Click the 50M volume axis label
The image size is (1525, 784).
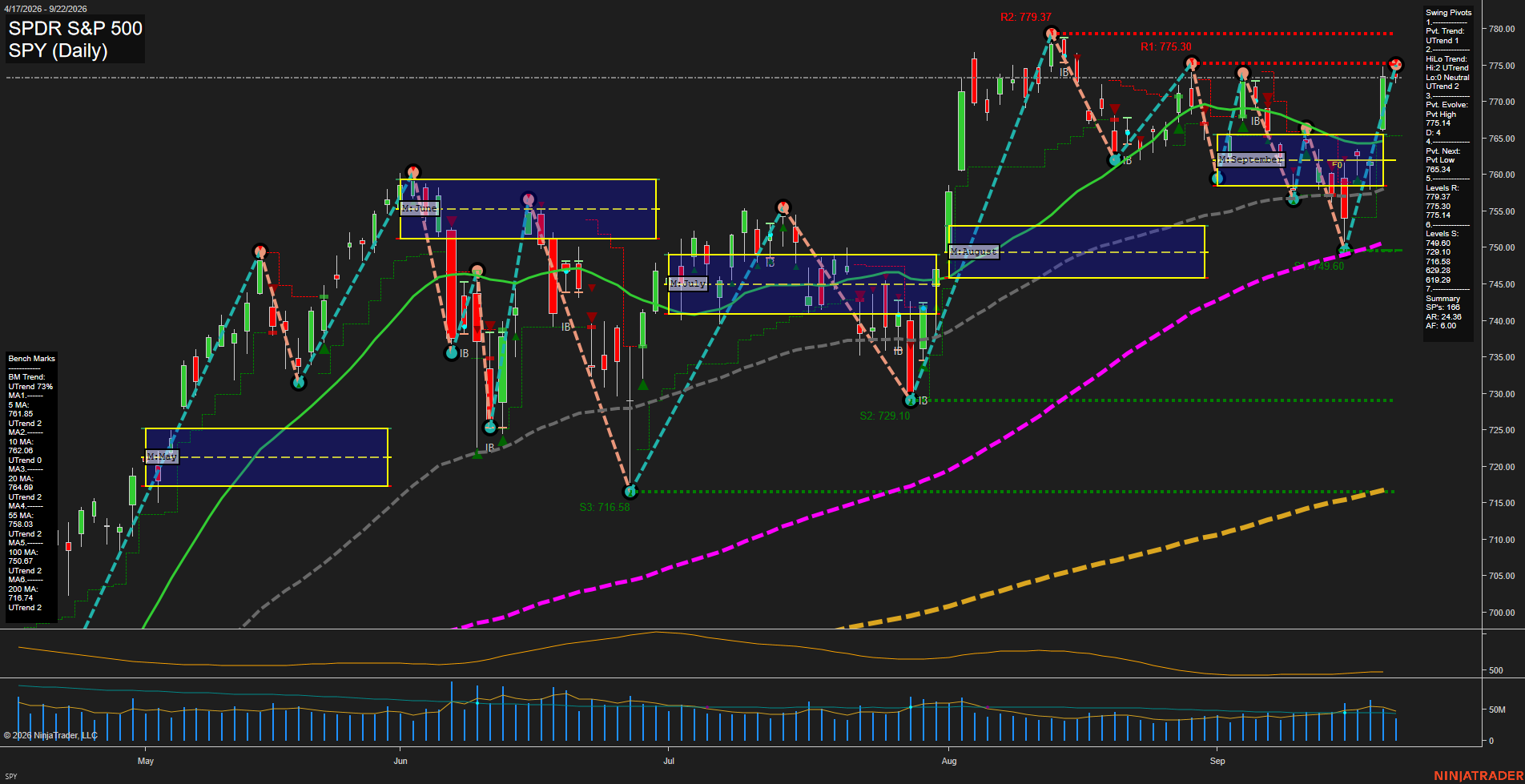[x=1497, y=710]
